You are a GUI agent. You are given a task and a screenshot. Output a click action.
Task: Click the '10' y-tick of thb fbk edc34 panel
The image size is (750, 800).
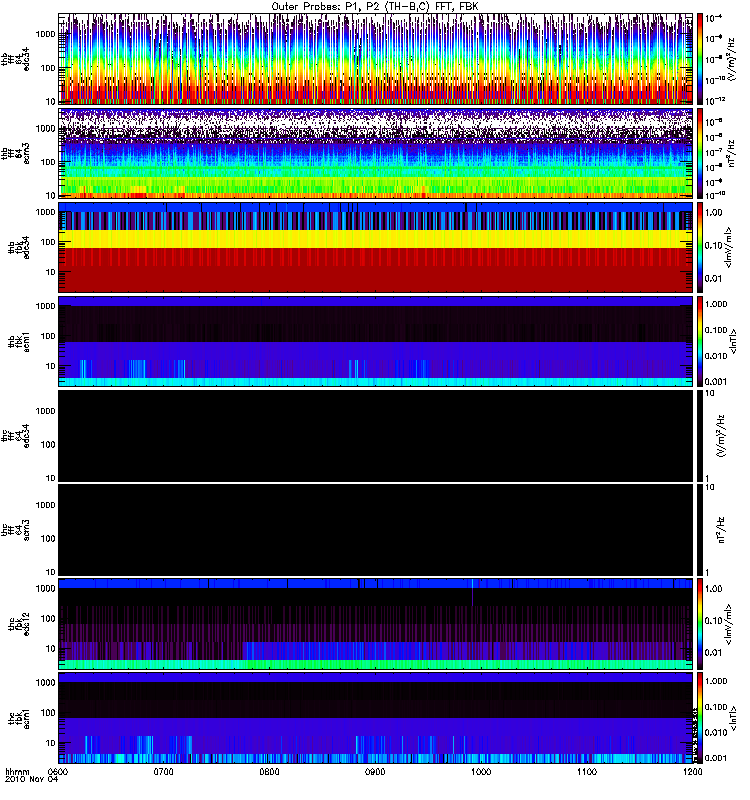tap(51, 272)
